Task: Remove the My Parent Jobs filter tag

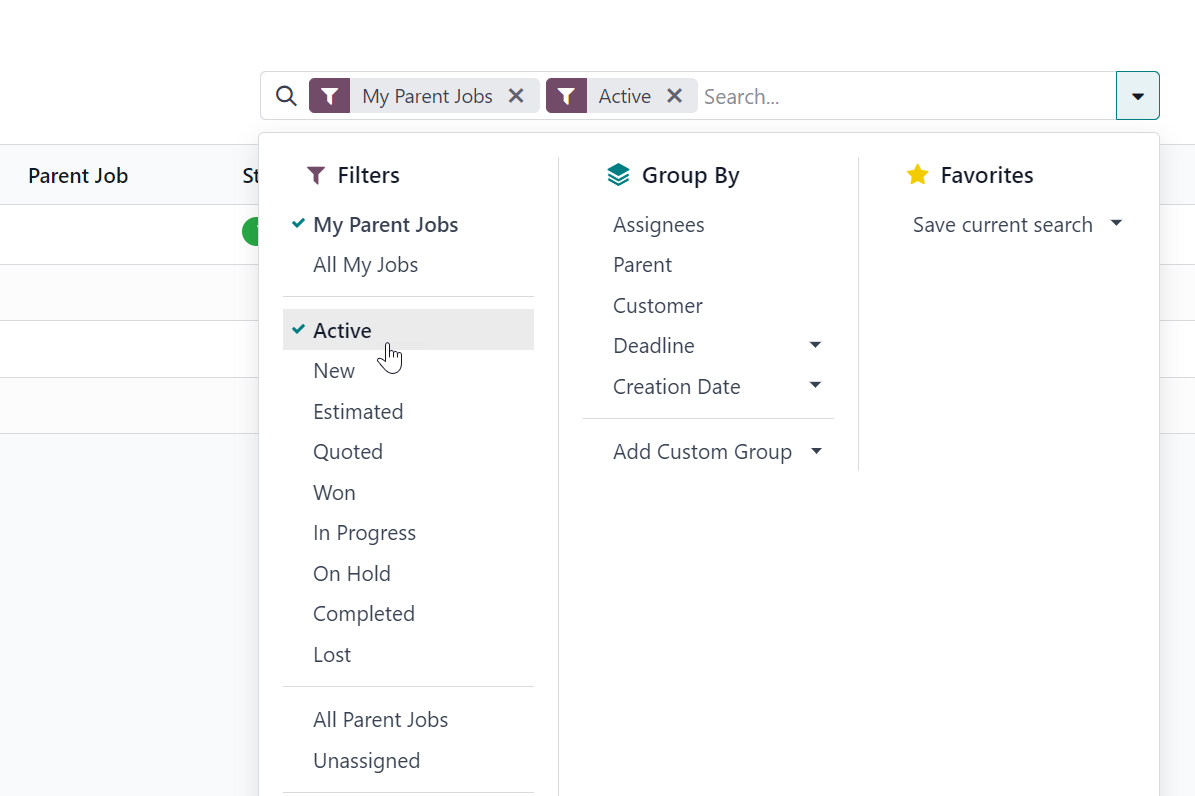Action: [516, 96]
